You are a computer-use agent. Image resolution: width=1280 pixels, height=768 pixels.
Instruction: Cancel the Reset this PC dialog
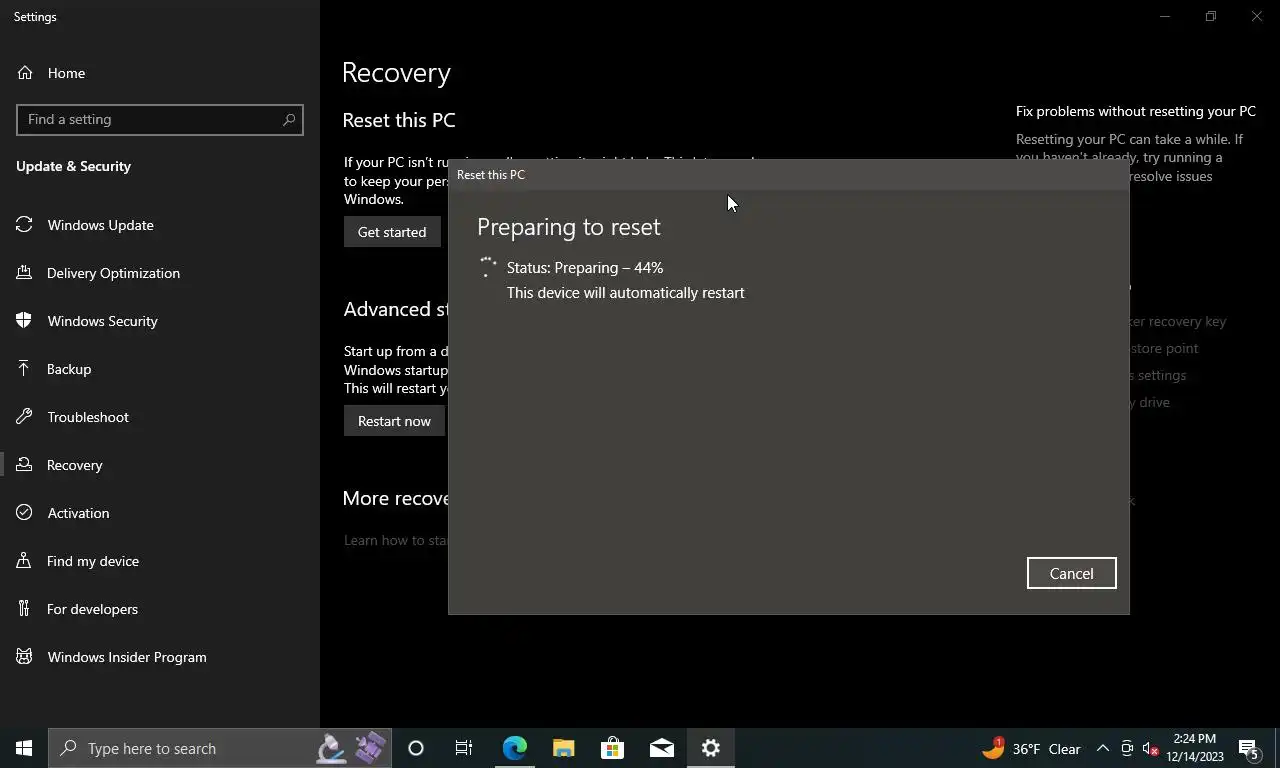[x=1071, y=573]
